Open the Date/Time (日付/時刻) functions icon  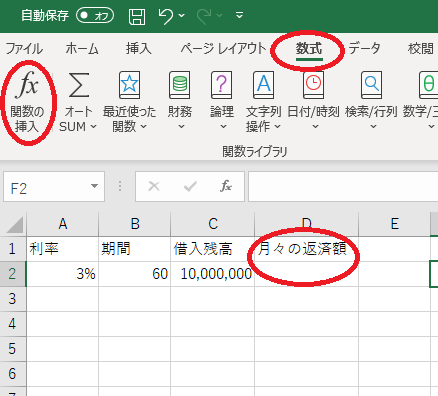[x=313, y=85]
